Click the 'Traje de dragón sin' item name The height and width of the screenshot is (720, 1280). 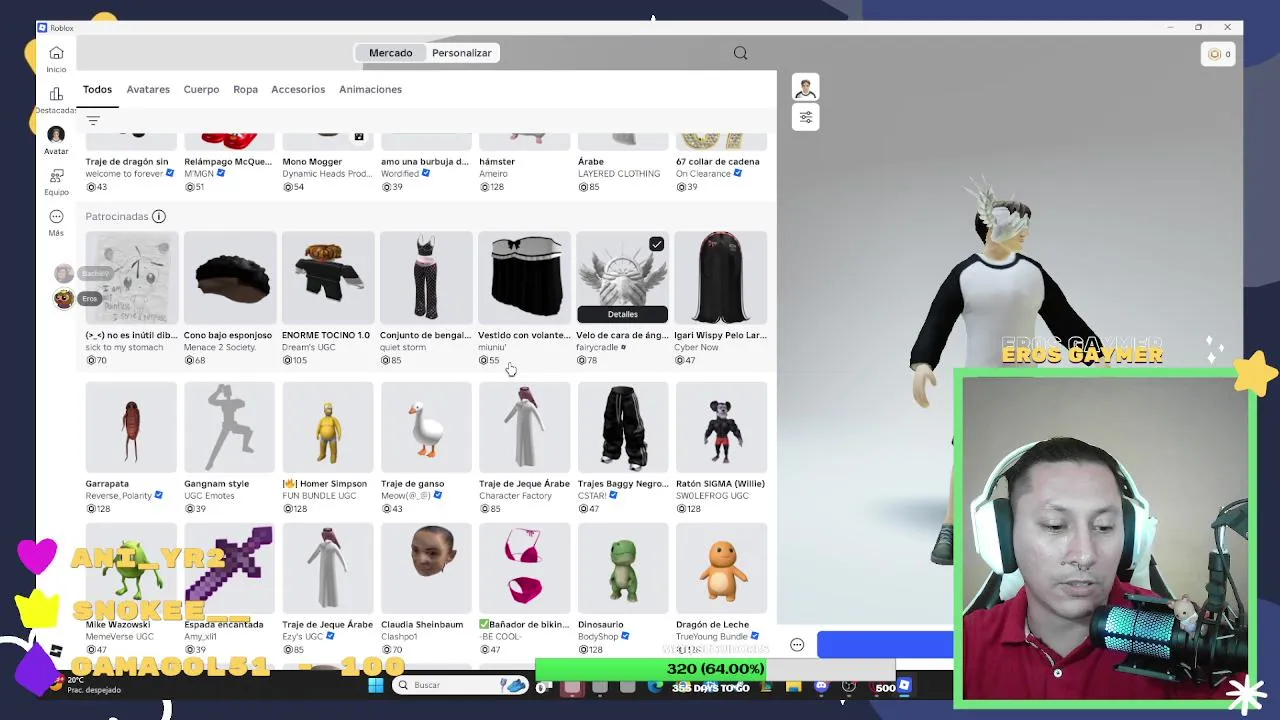127,161
